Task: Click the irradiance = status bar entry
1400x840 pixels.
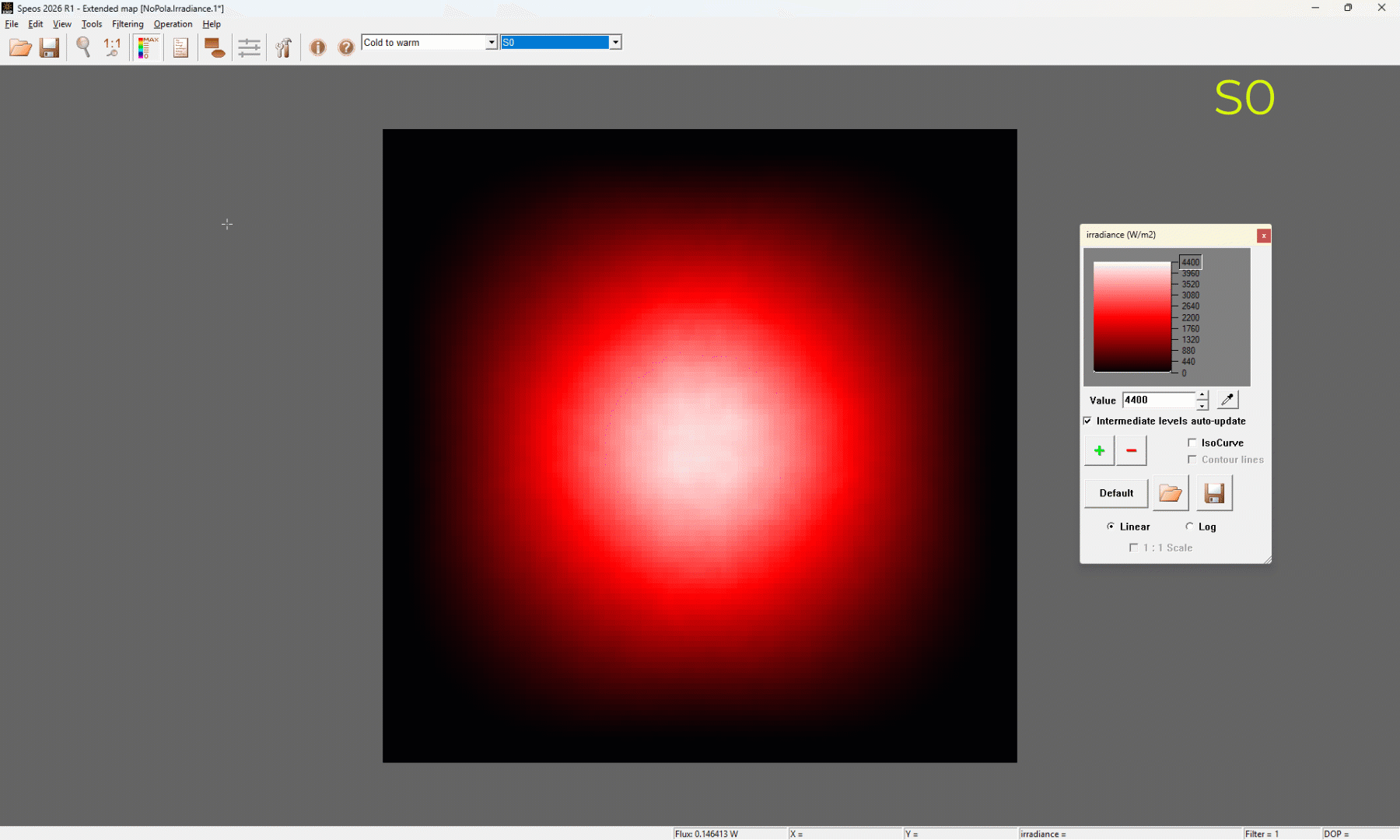Action: [x=1043, y=834]
